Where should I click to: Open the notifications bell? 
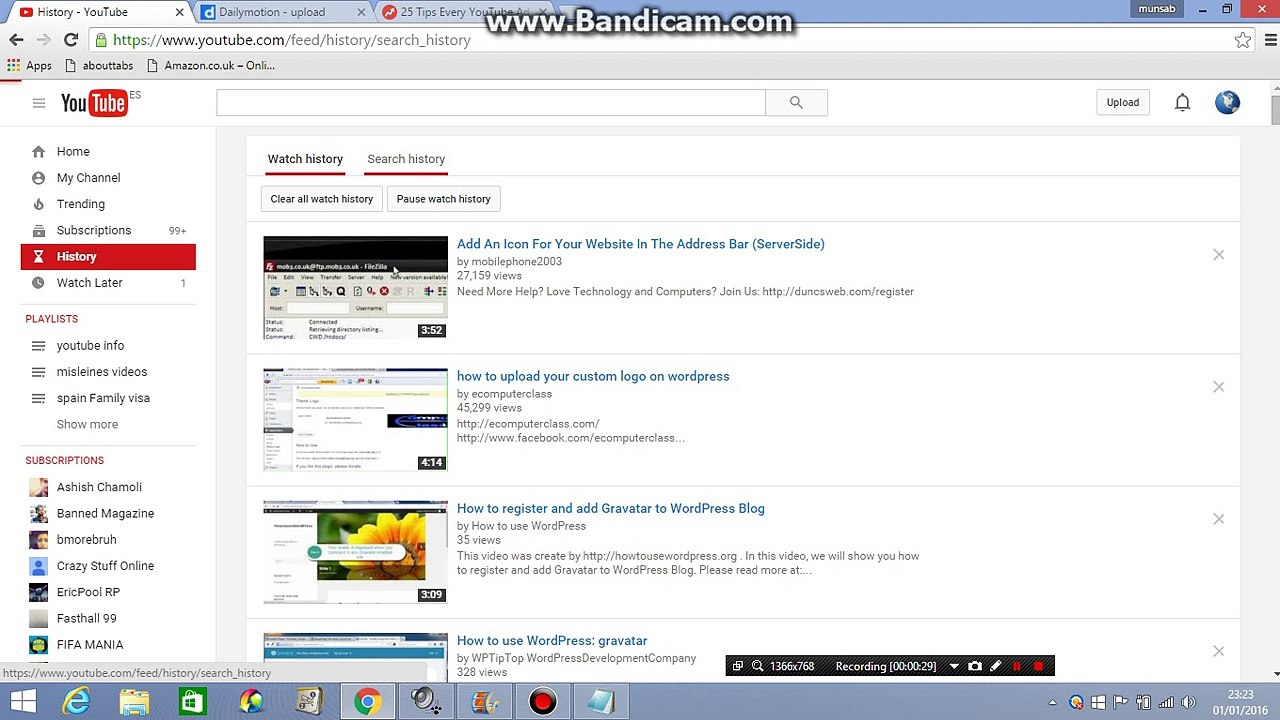pyautogui.click(x=1182, y=102)
